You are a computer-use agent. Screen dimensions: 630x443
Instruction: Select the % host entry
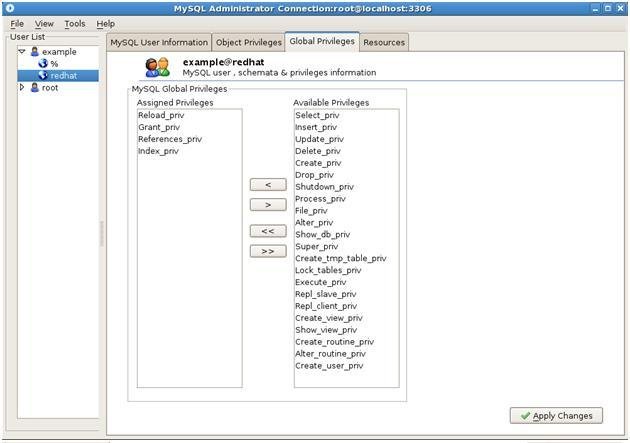pos(54,64)
